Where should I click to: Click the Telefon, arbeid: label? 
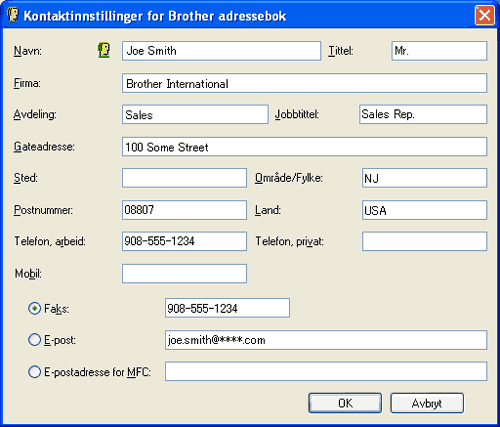(x=50, y=241)
